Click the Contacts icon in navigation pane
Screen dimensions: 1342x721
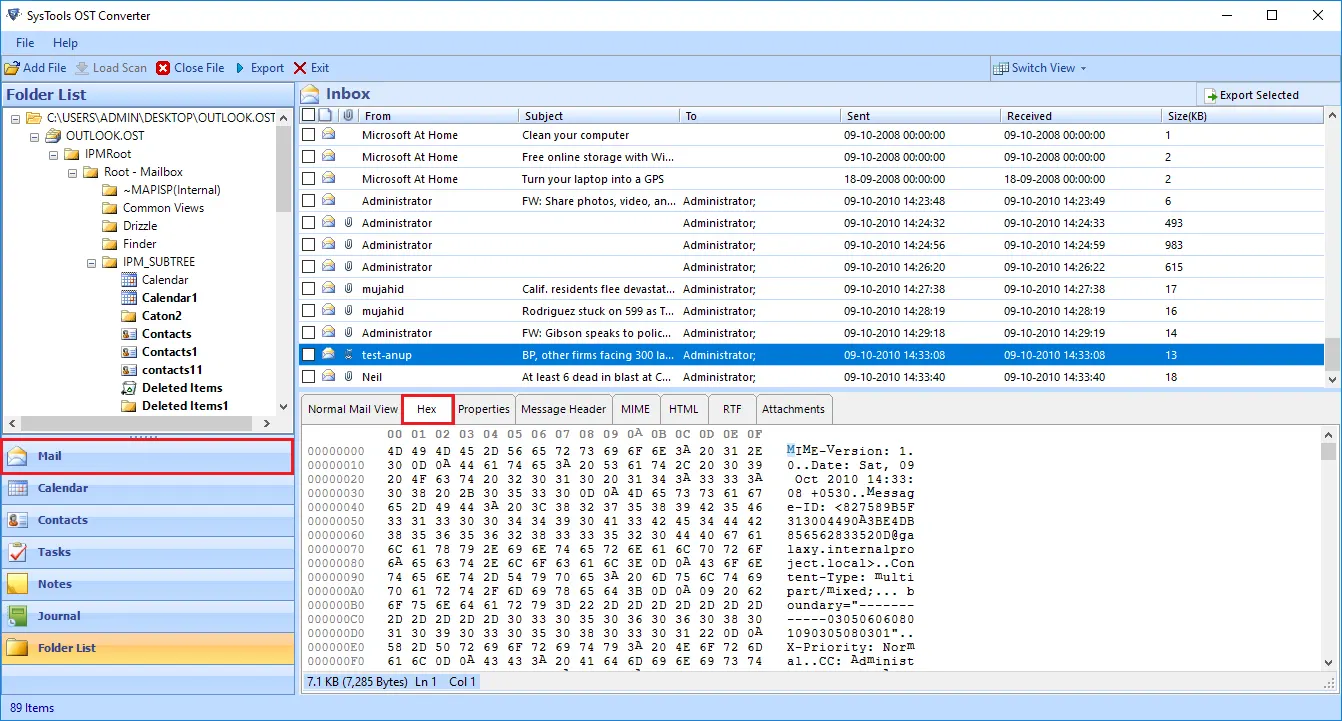point(17,520)
